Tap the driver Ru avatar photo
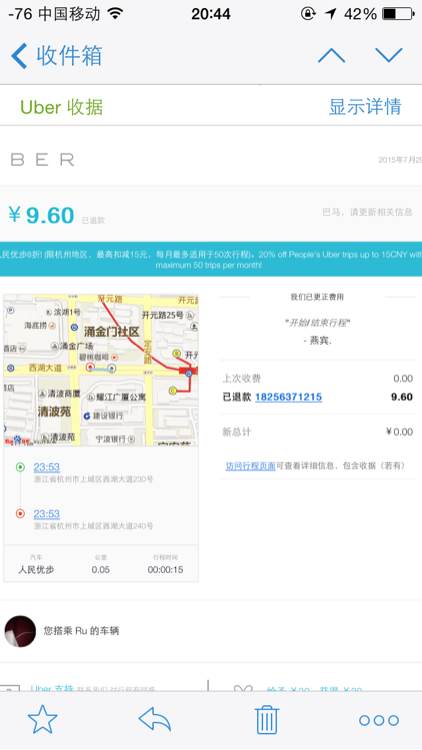The image size is (422, 750). pos(20,631)
